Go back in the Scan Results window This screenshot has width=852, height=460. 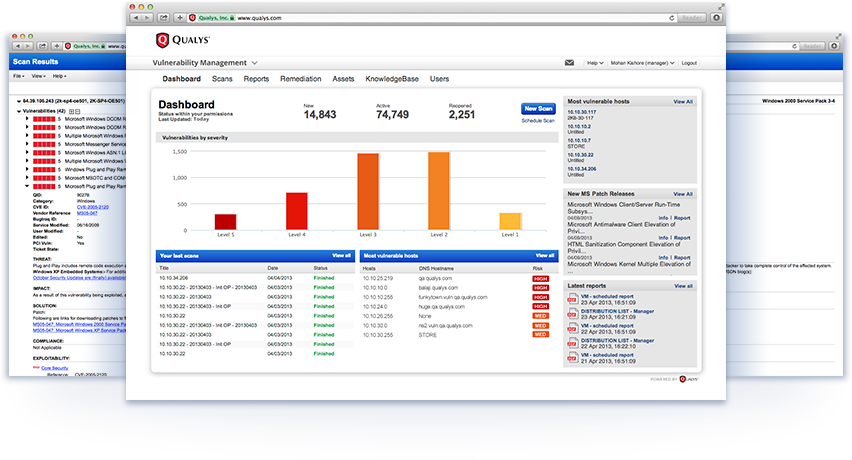tap(17, 46)
